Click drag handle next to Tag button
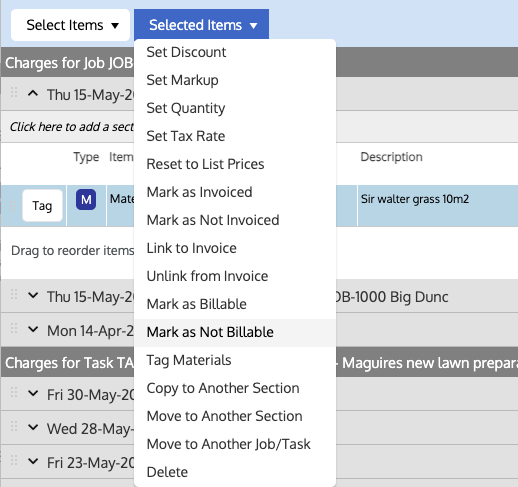Image resolution: width=518 pixels, height=487 pixels. (x=13, y=206)
